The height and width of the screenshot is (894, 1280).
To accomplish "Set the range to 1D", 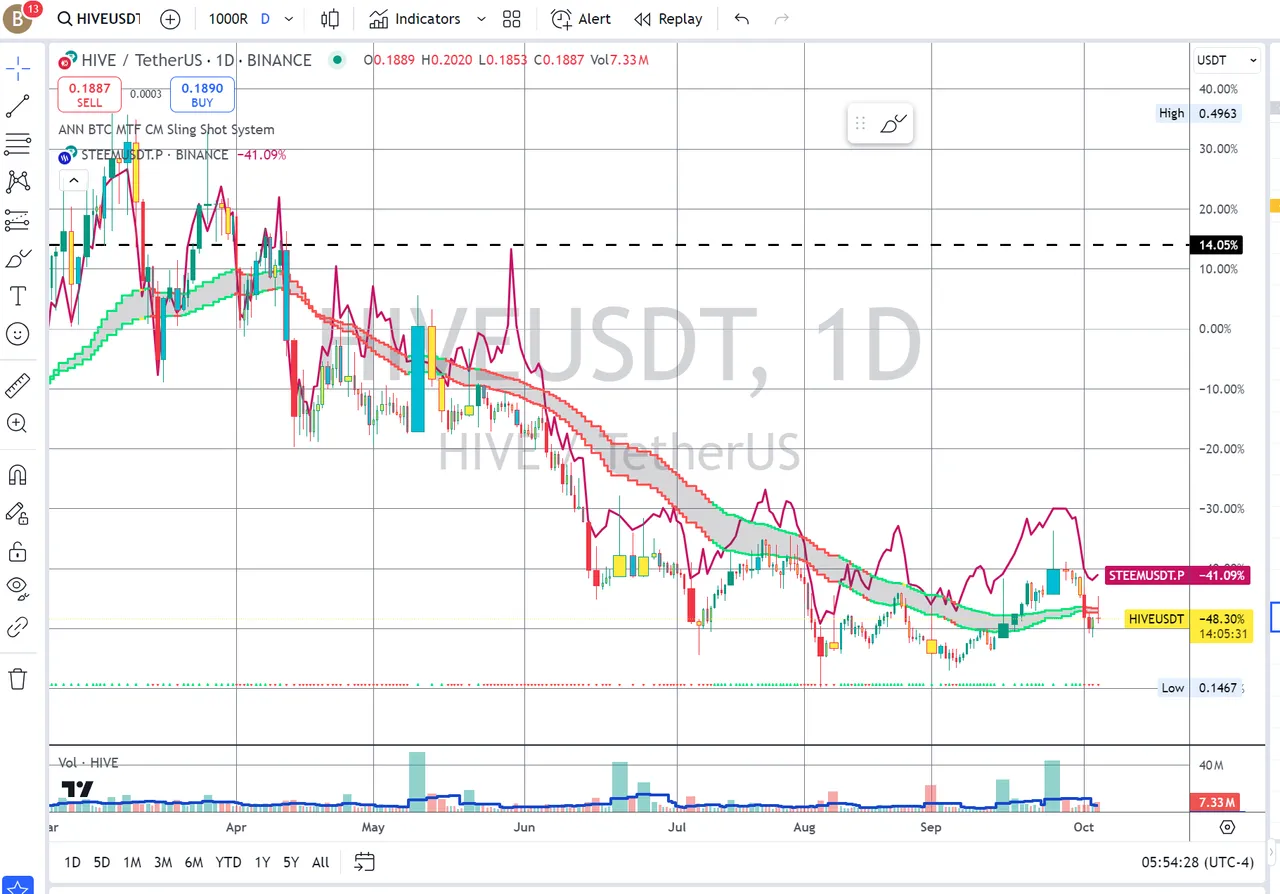I will 72,862.
